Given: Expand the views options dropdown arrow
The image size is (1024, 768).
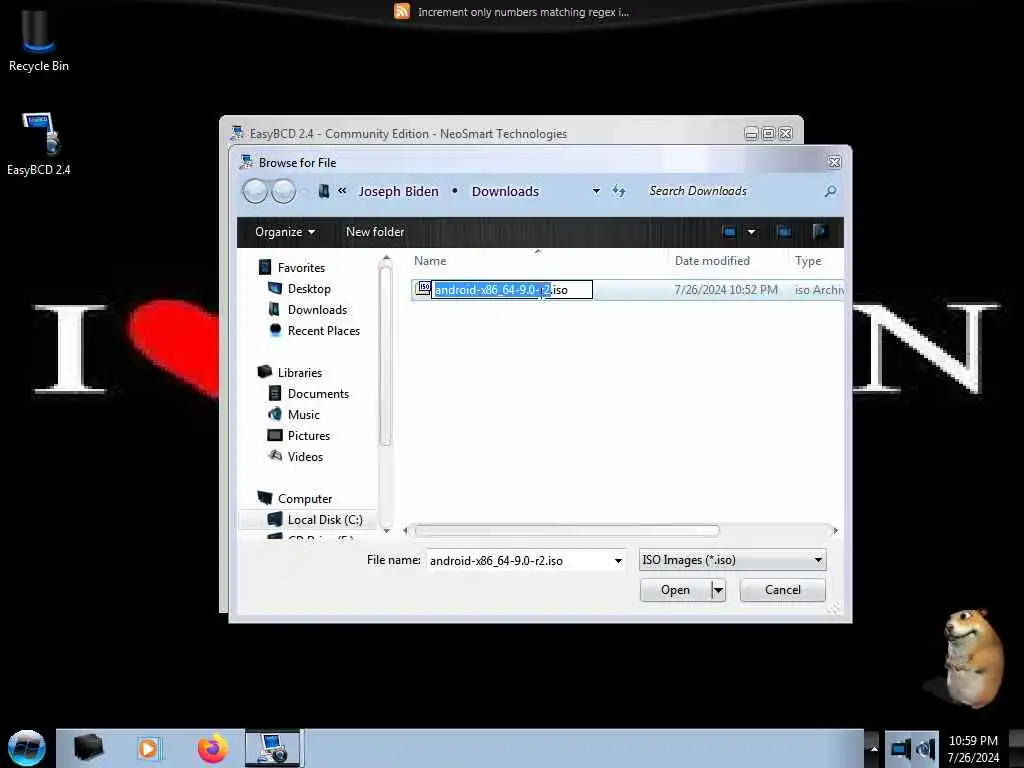Looking at the screenshot, I should click(752, 232).
